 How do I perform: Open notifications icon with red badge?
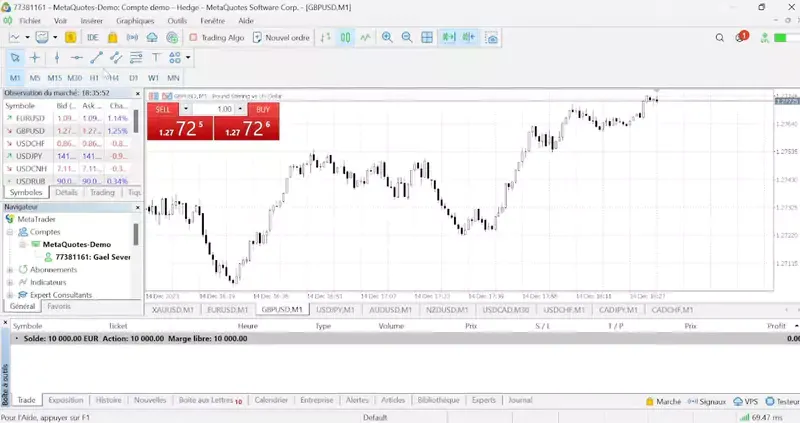[x=741, y=37]
